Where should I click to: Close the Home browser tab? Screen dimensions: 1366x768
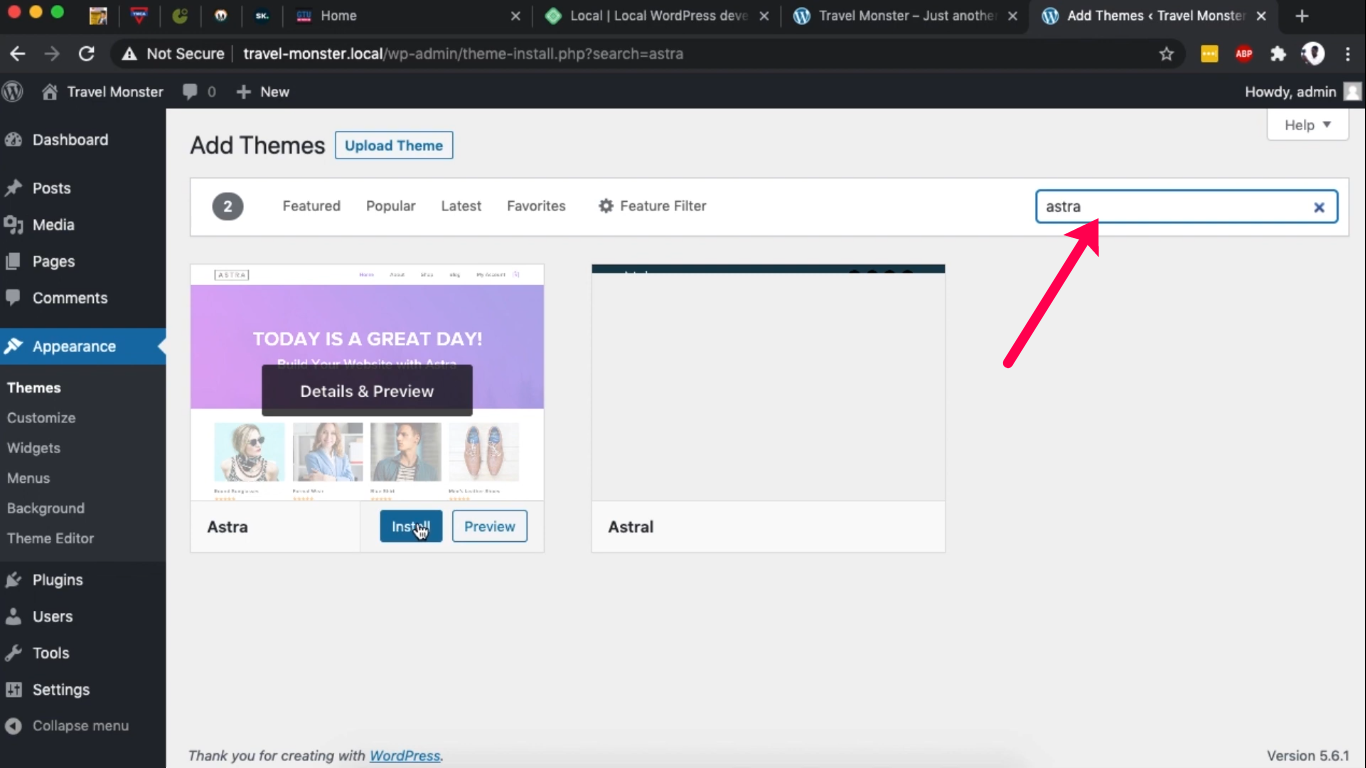(x=516, y=16)
